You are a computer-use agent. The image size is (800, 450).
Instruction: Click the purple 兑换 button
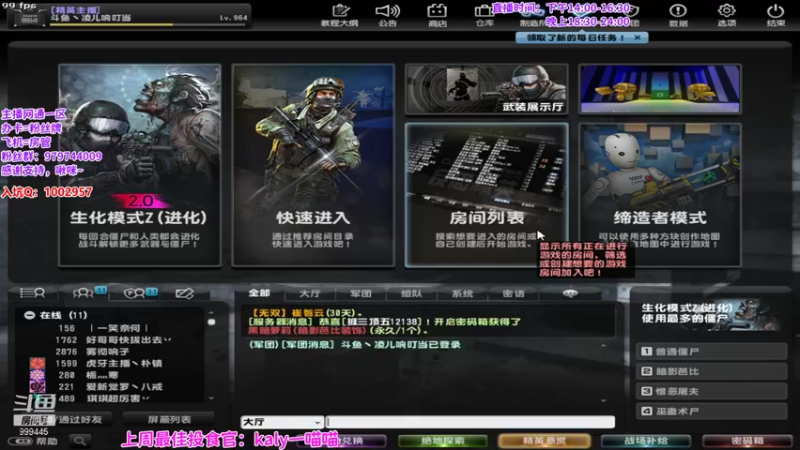(x=352, y=441)
